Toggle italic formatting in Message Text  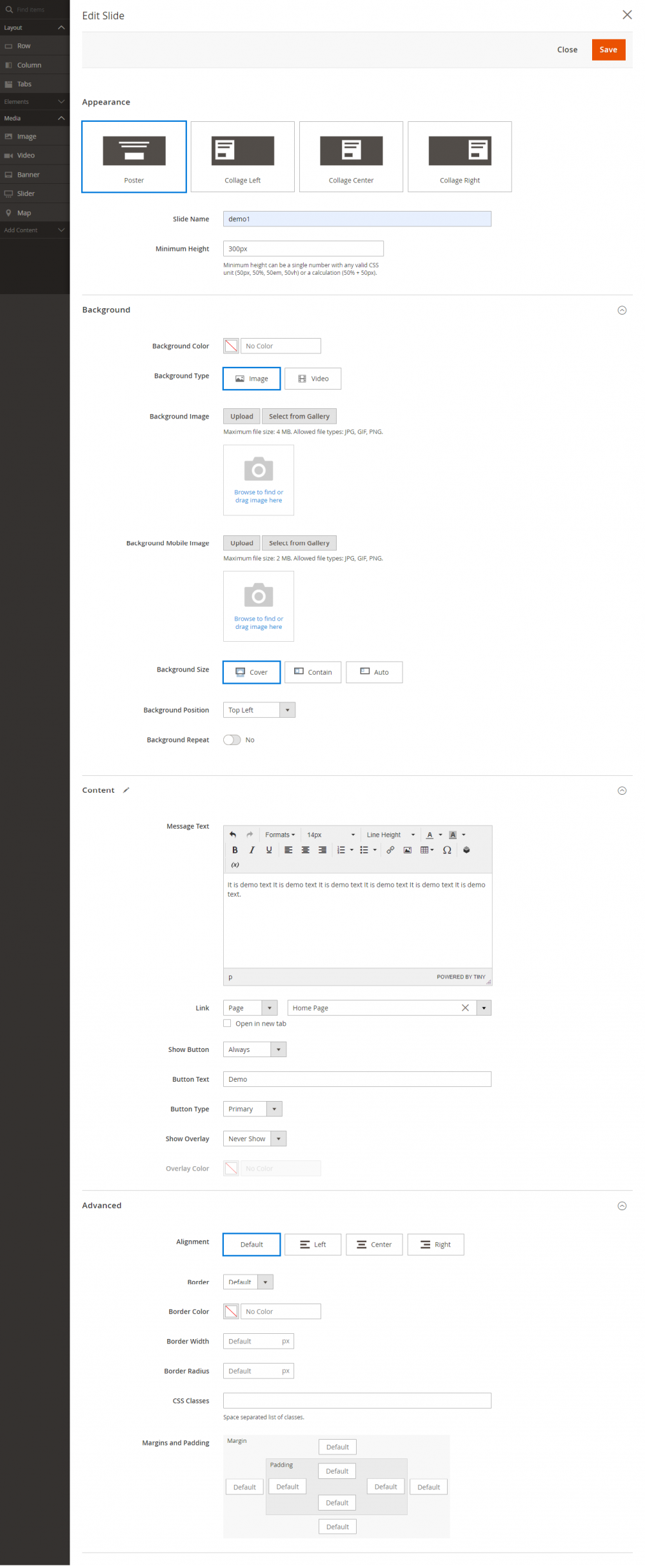click(x=252, y=849)
